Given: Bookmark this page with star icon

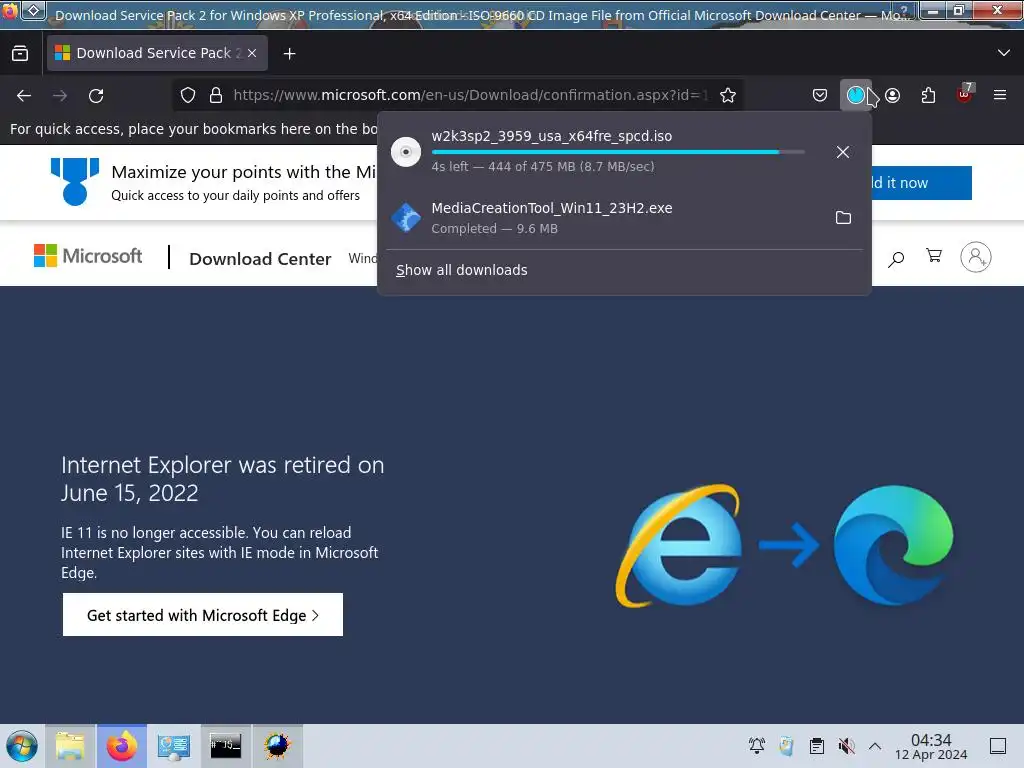Looking at the screenshot, I should click(728, 95).
